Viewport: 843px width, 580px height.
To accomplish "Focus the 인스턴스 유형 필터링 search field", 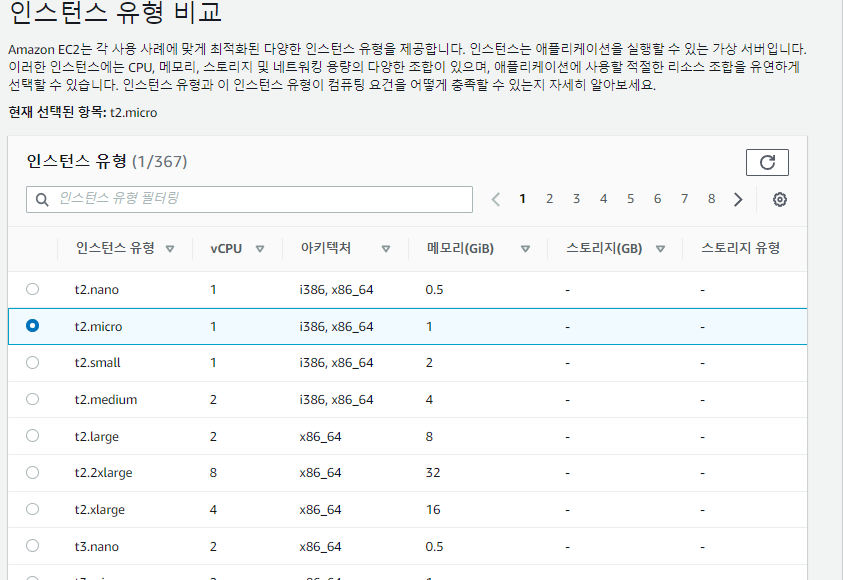I will click(x=249, y=199).
